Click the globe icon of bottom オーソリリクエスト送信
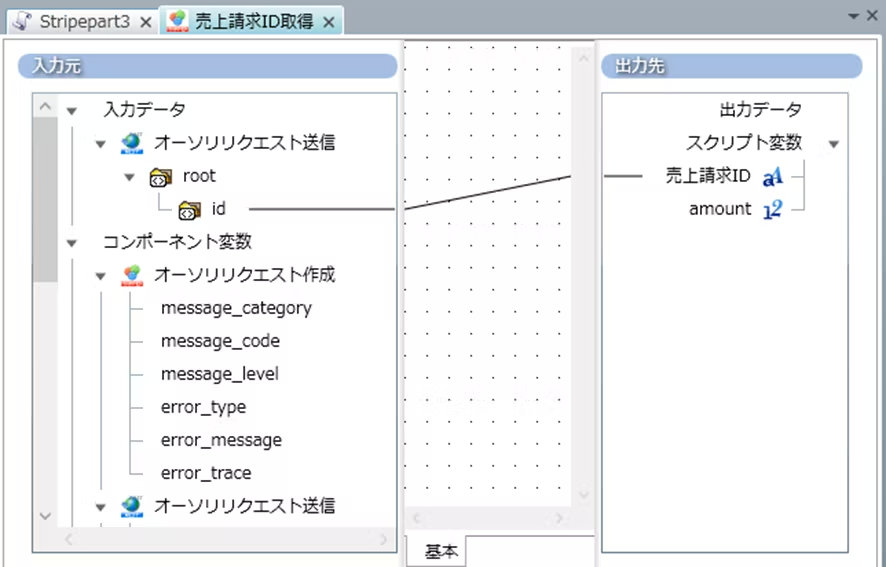Image resolution: width=886 pixels, height=567 pixels. coord(131,506)
